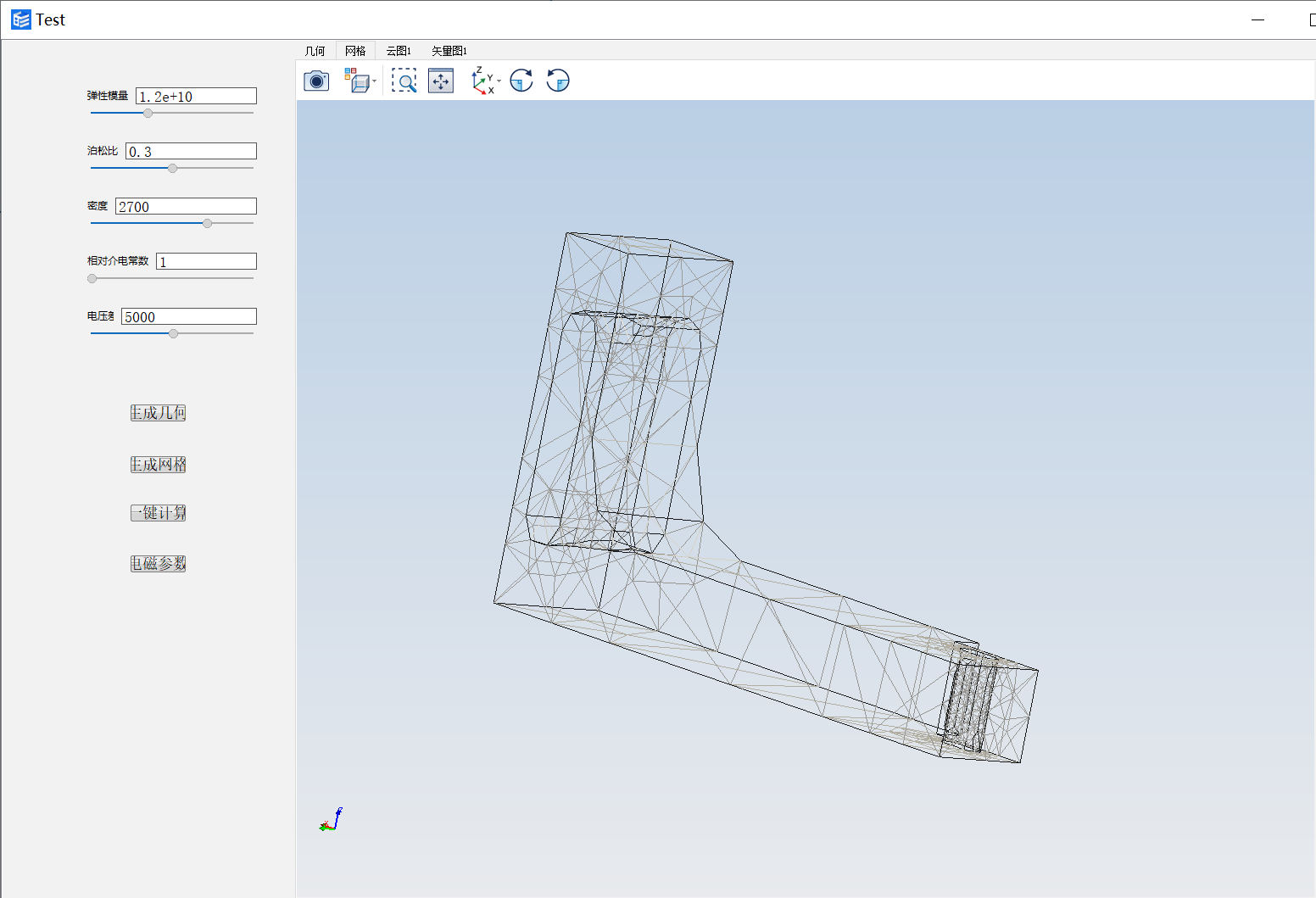Open the 云图1 tab
1316x898 pixels.
tap(399, 51)
